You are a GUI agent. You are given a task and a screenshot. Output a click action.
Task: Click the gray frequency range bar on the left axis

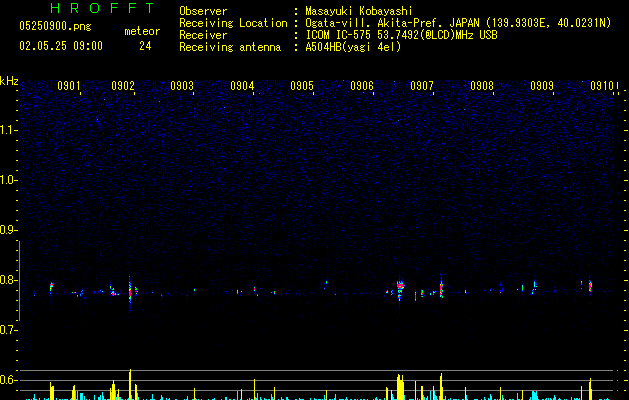click(x=20, y=281)
